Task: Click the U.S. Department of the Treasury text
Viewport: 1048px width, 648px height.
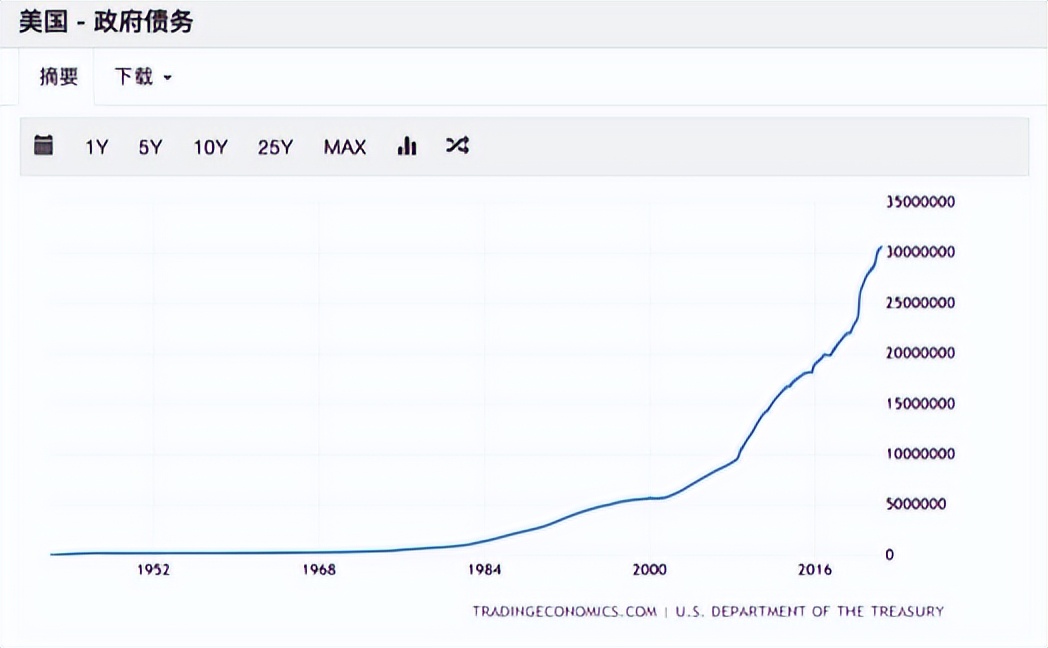Action: click(809, 611)
